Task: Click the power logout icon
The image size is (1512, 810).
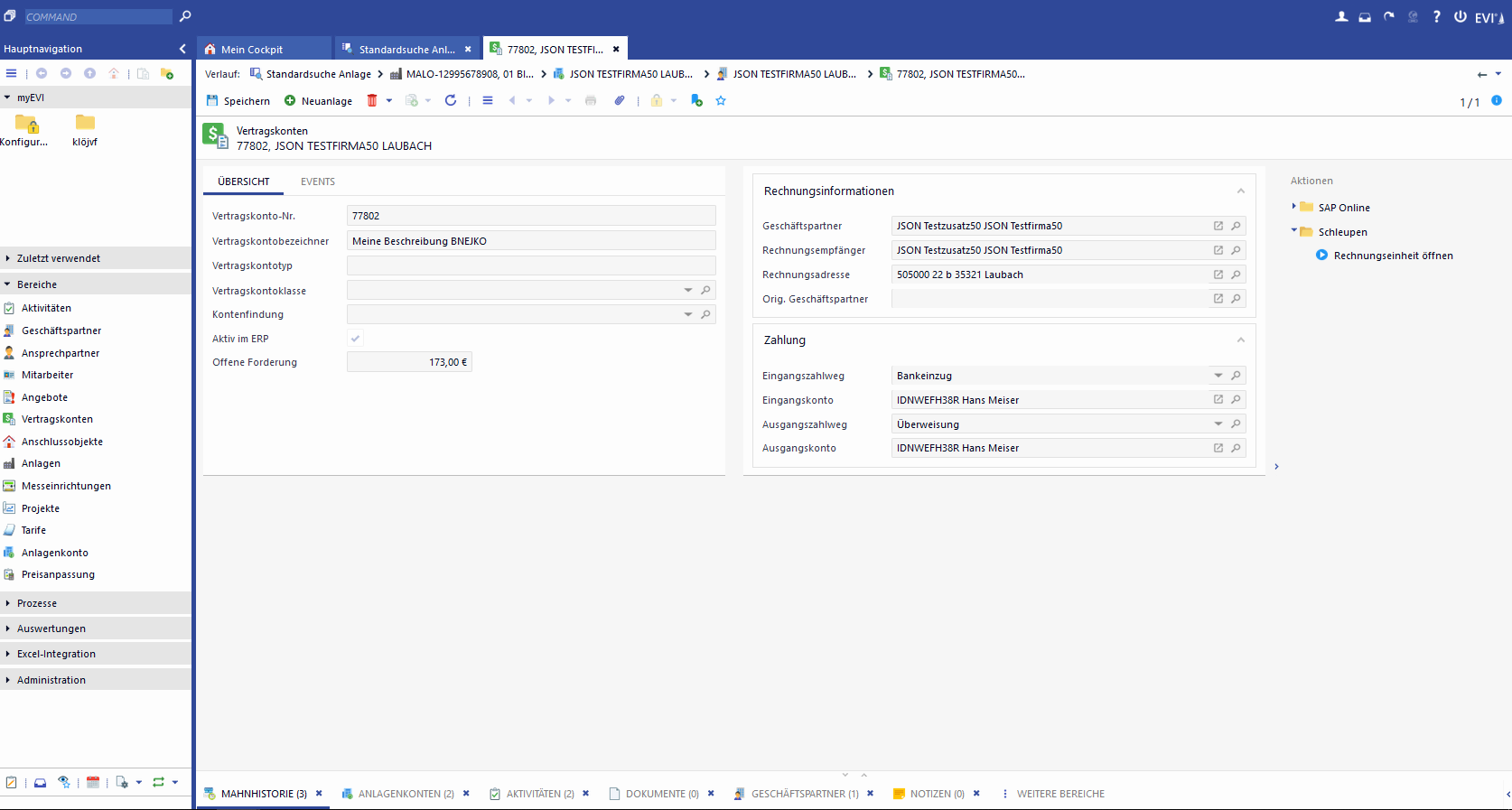Action: click(1460, 17)
